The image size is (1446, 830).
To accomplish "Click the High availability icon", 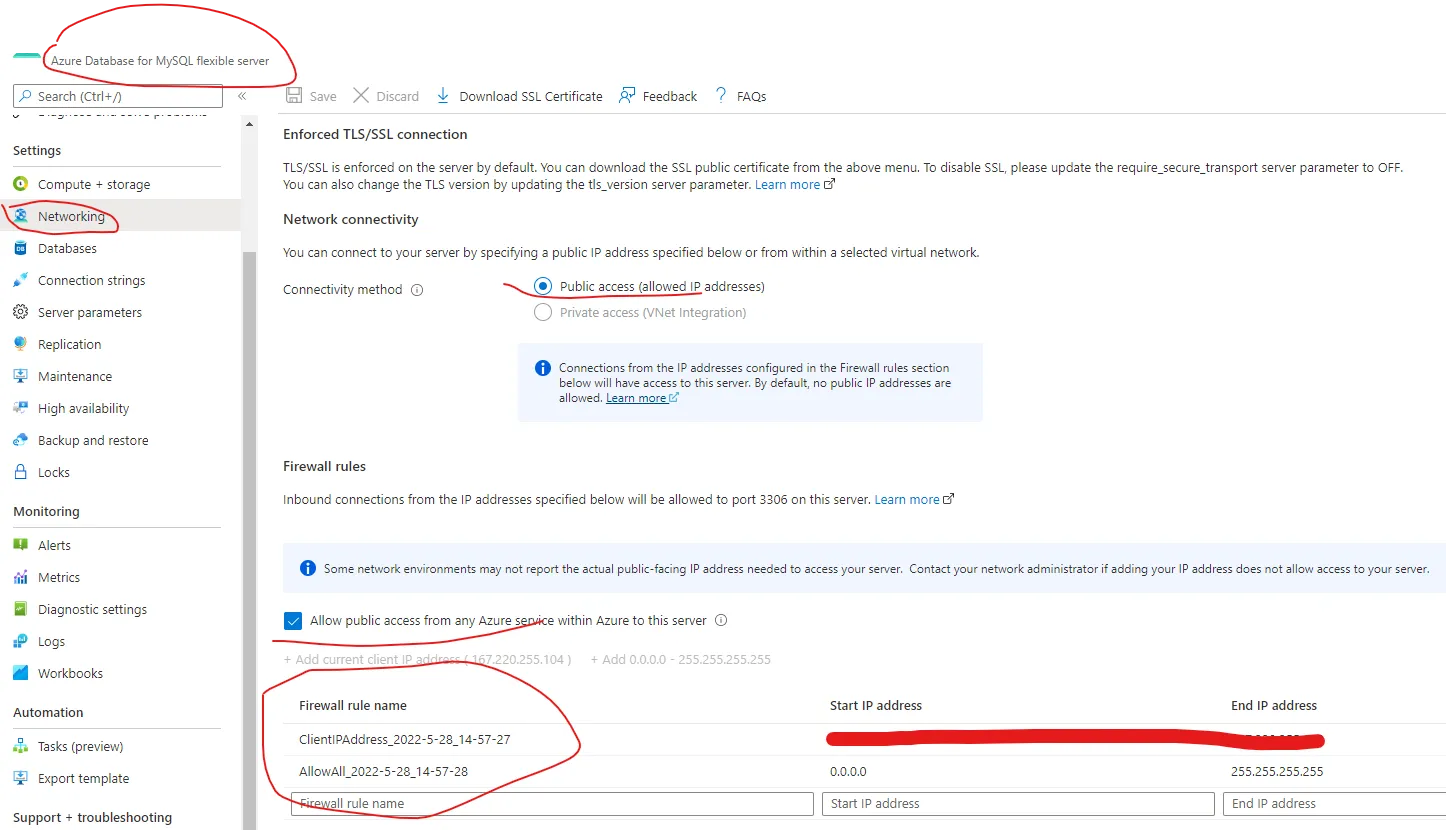I will 20,408.
